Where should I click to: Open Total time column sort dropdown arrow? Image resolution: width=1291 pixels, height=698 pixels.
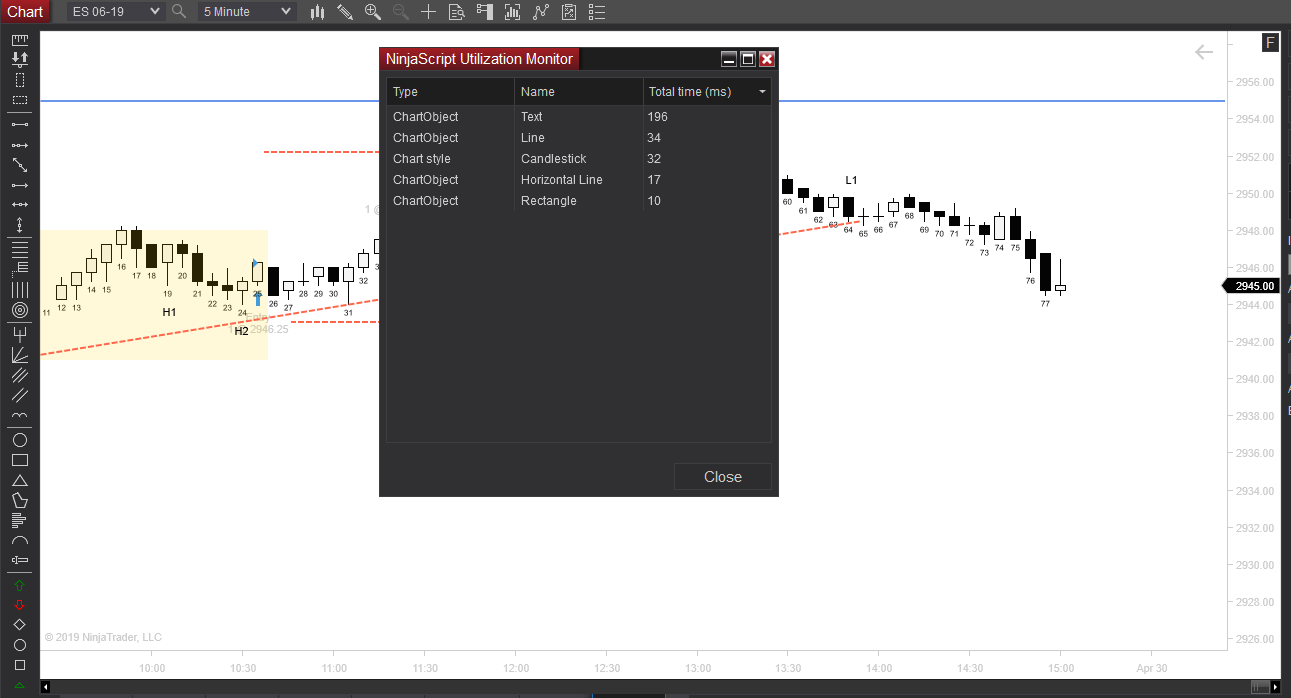click(x=763, y=92)
